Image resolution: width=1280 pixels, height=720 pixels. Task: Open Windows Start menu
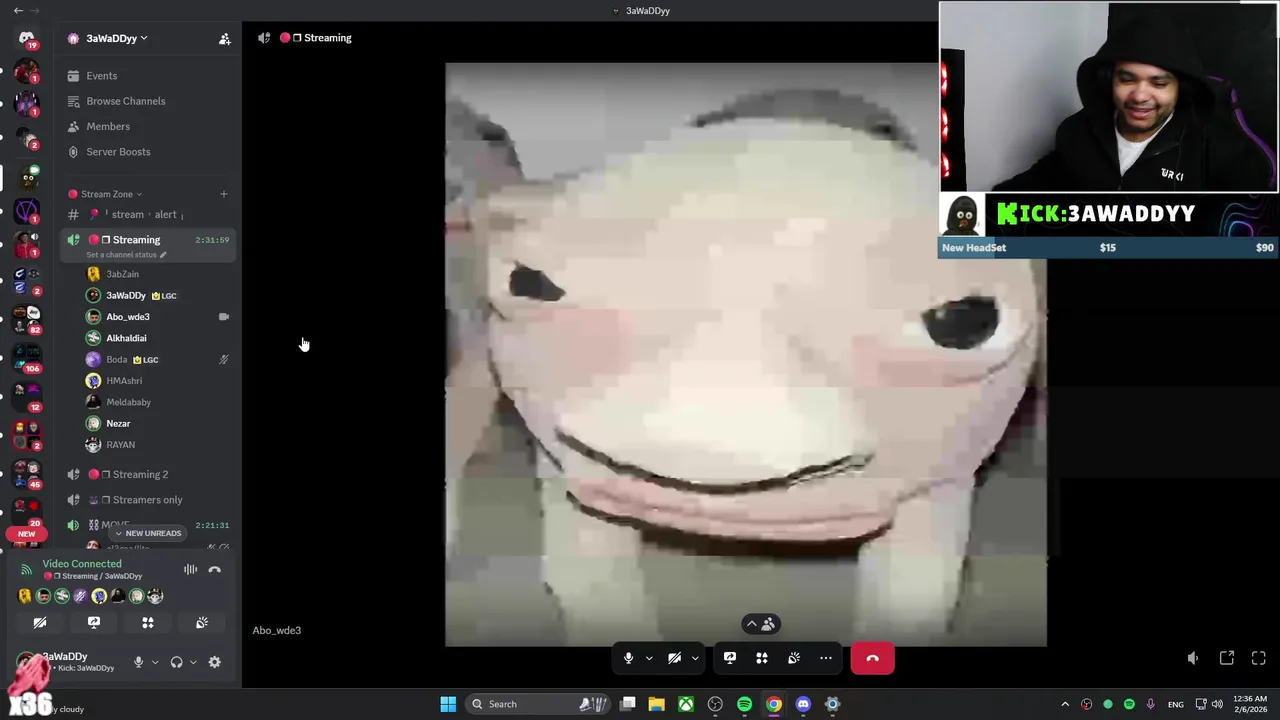(448, 704)
